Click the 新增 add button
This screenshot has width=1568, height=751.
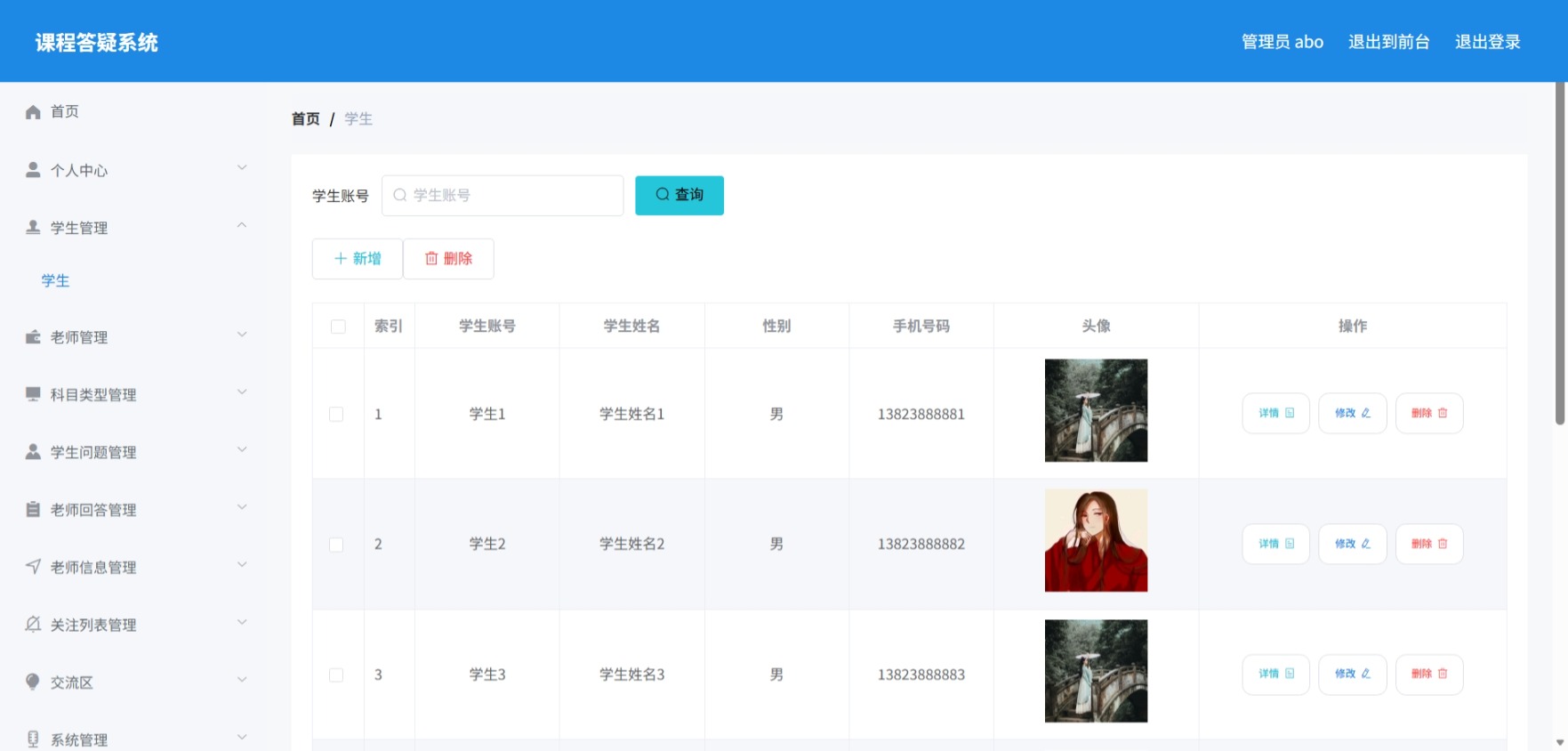tap(358, 259)
